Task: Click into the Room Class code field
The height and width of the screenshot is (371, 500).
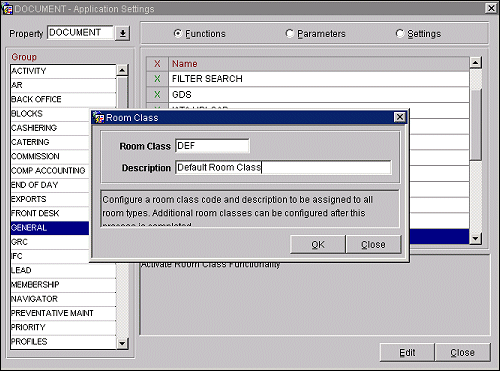Action: 212,146
